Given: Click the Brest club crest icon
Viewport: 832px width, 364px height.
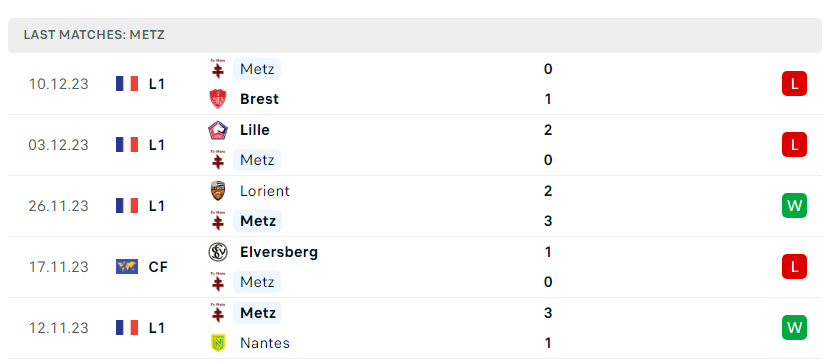Looking at the screenshot, I should [218, 99].
